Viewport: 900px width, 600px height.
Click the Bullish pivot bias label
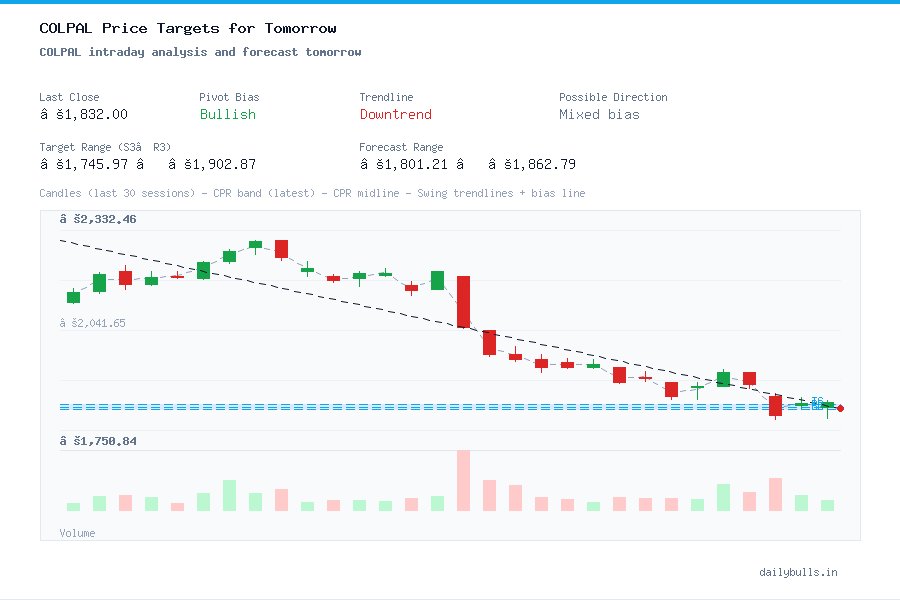click(227, 115)
